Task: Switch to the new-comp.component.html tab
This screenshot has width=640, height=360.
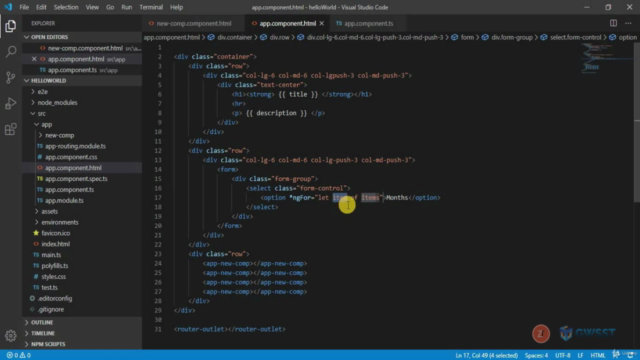Action: pyautogui.click(x=194, y=23)
